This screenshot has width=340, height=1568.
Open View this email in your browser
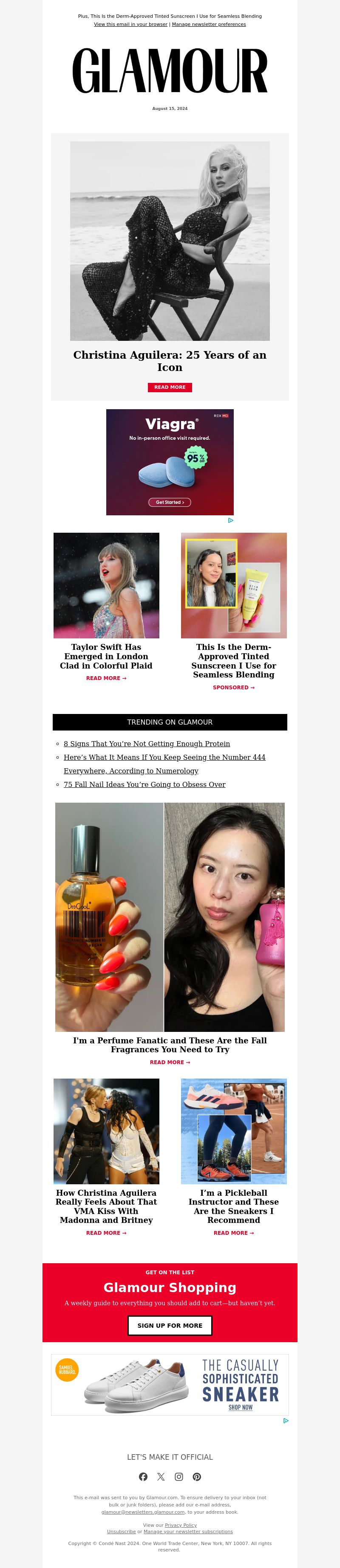click(x=130, y=24)
